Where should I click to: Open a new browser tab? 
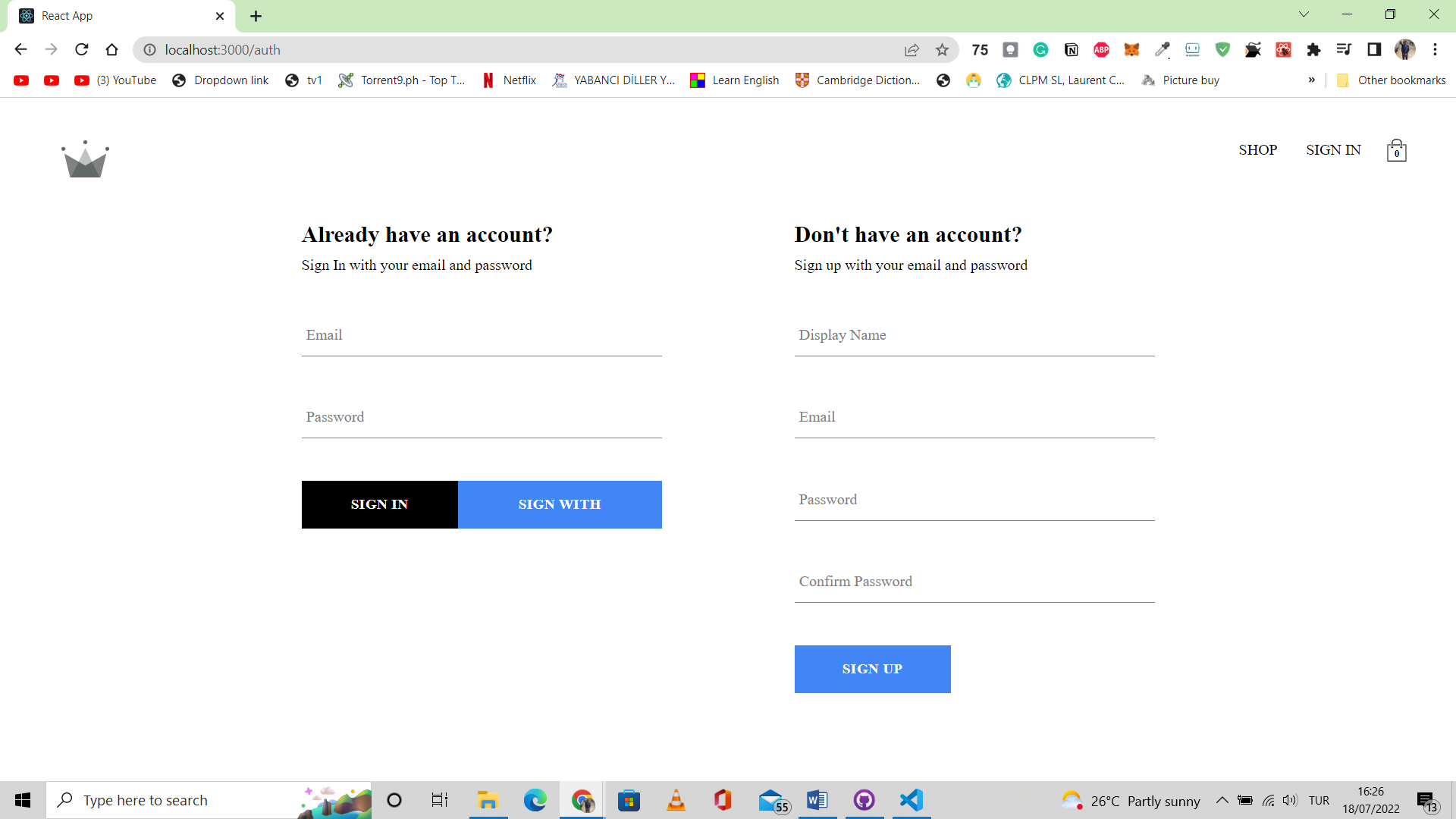point(256,16)
